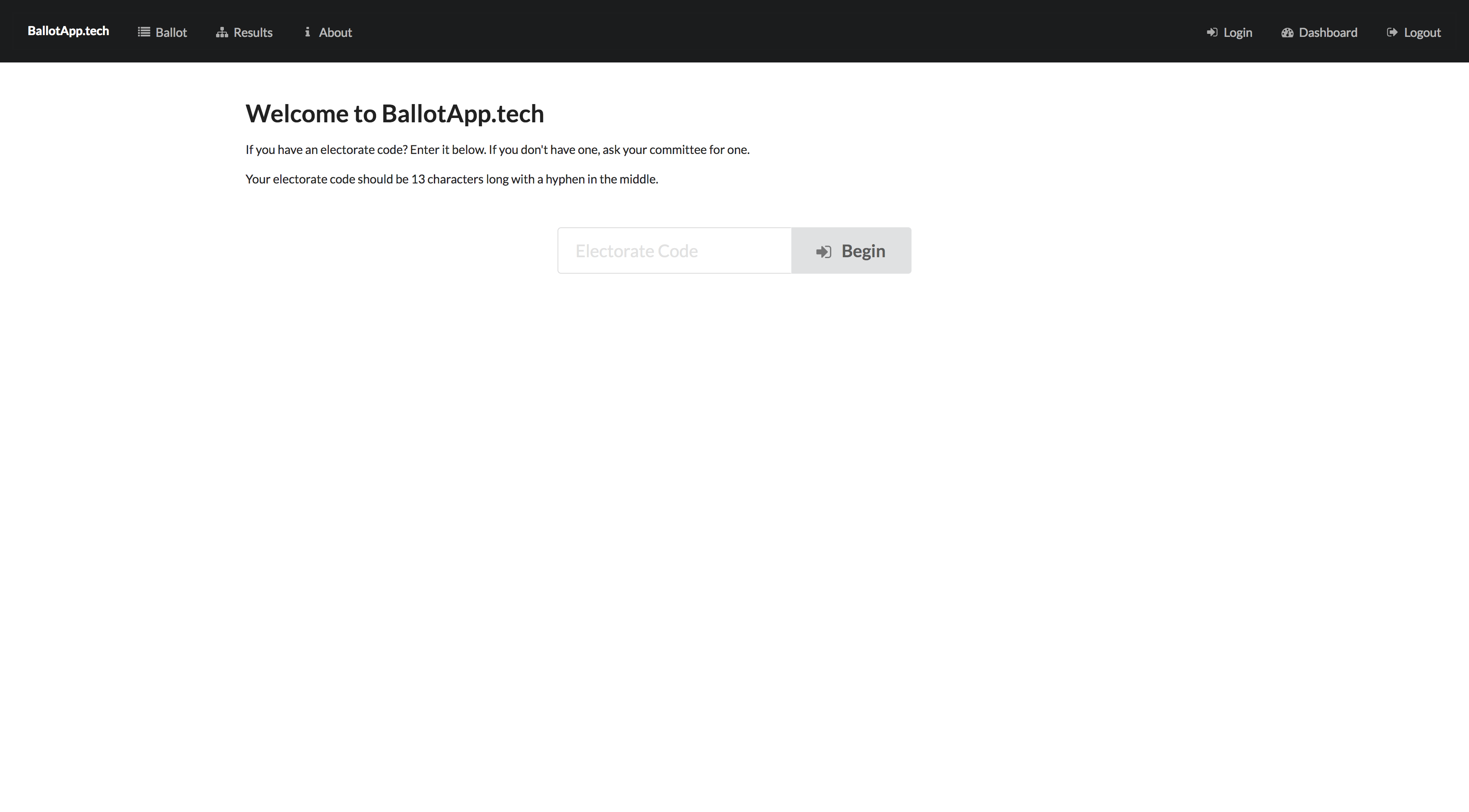Go to the Results page
This screenshot has height=812, width=1469.
252,33
